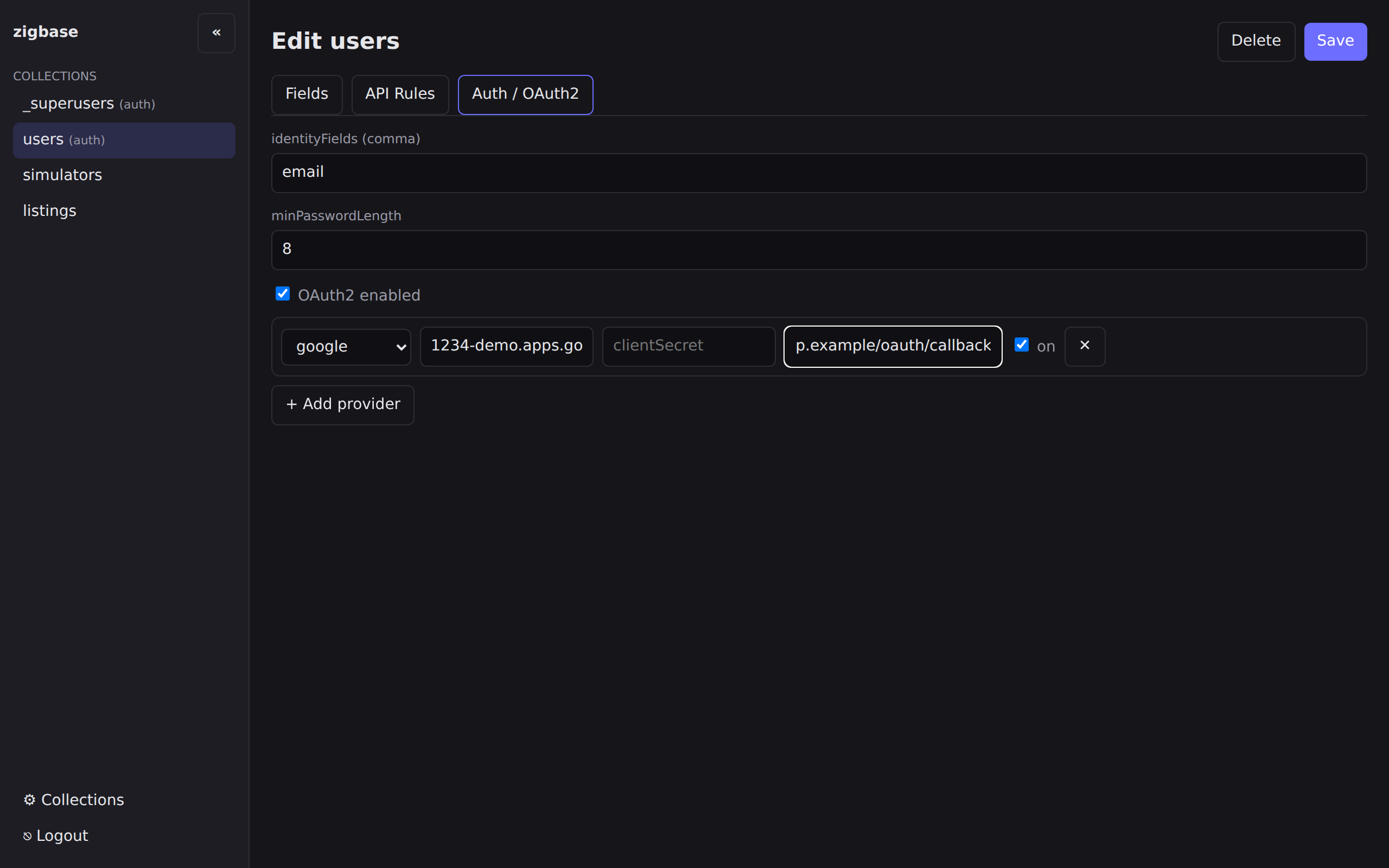Select the Auth / OAuth2 tab
Viewport: 1389px width, 868px height.
(525, 94)
